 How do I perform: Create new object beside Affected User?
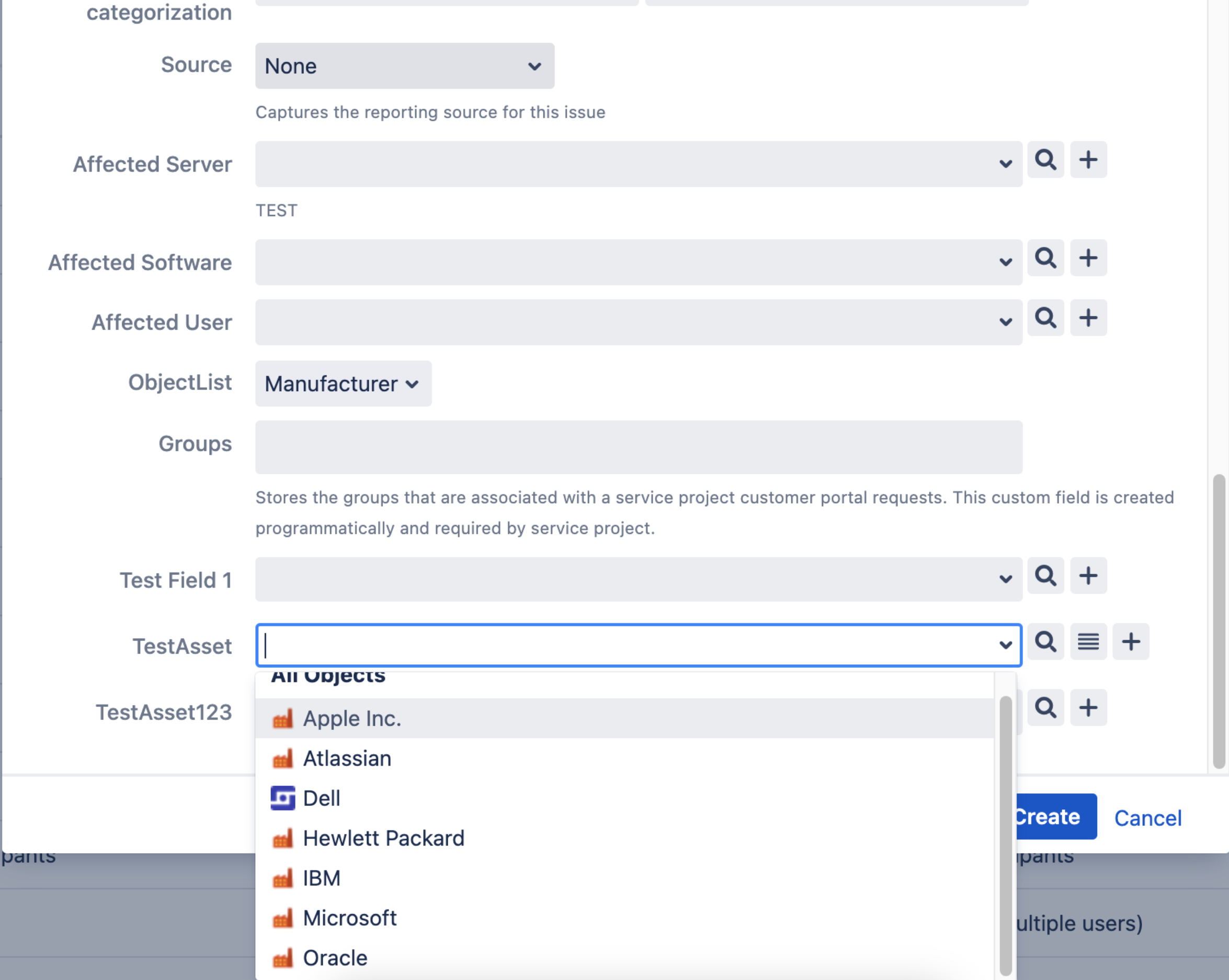(1088, 317)
